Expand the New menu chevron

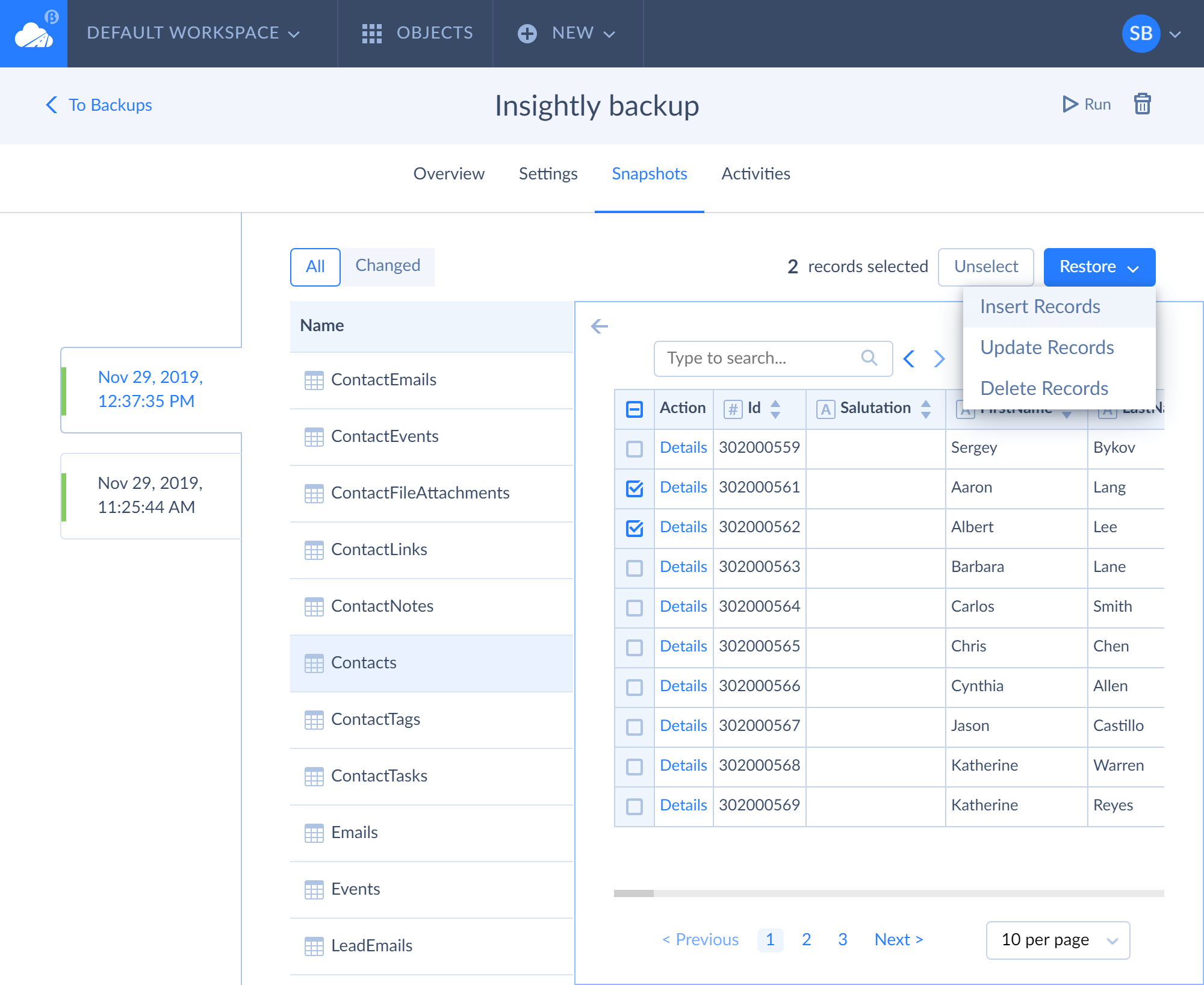coord(609,34)
